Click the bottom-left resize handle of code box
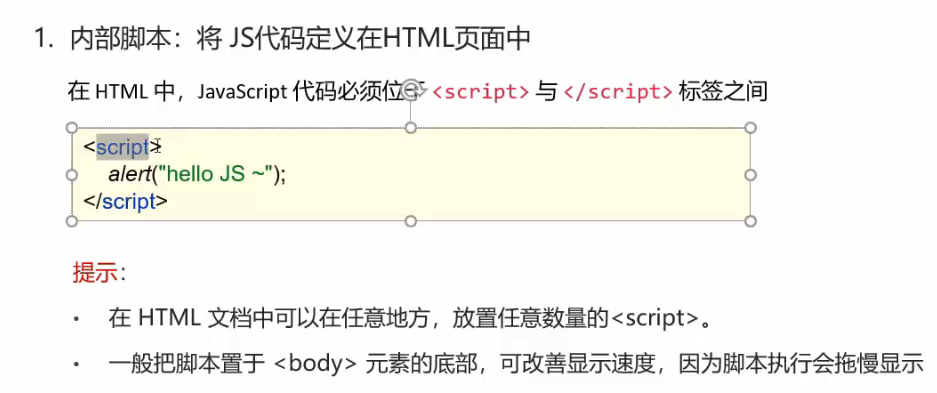The image size is (937, 393). tap(71, 222)
